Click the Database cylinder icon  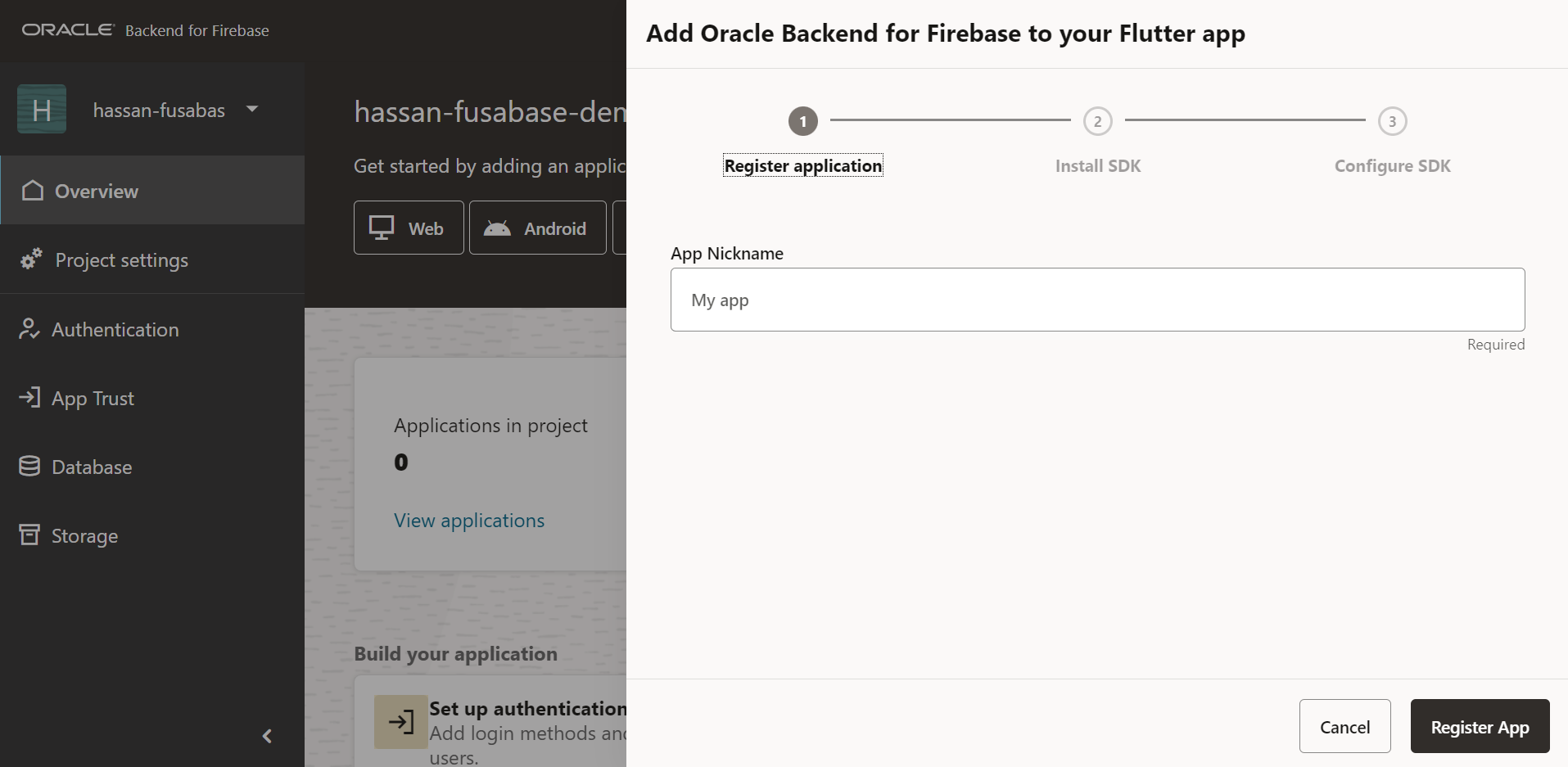click(x=29, y=466)
